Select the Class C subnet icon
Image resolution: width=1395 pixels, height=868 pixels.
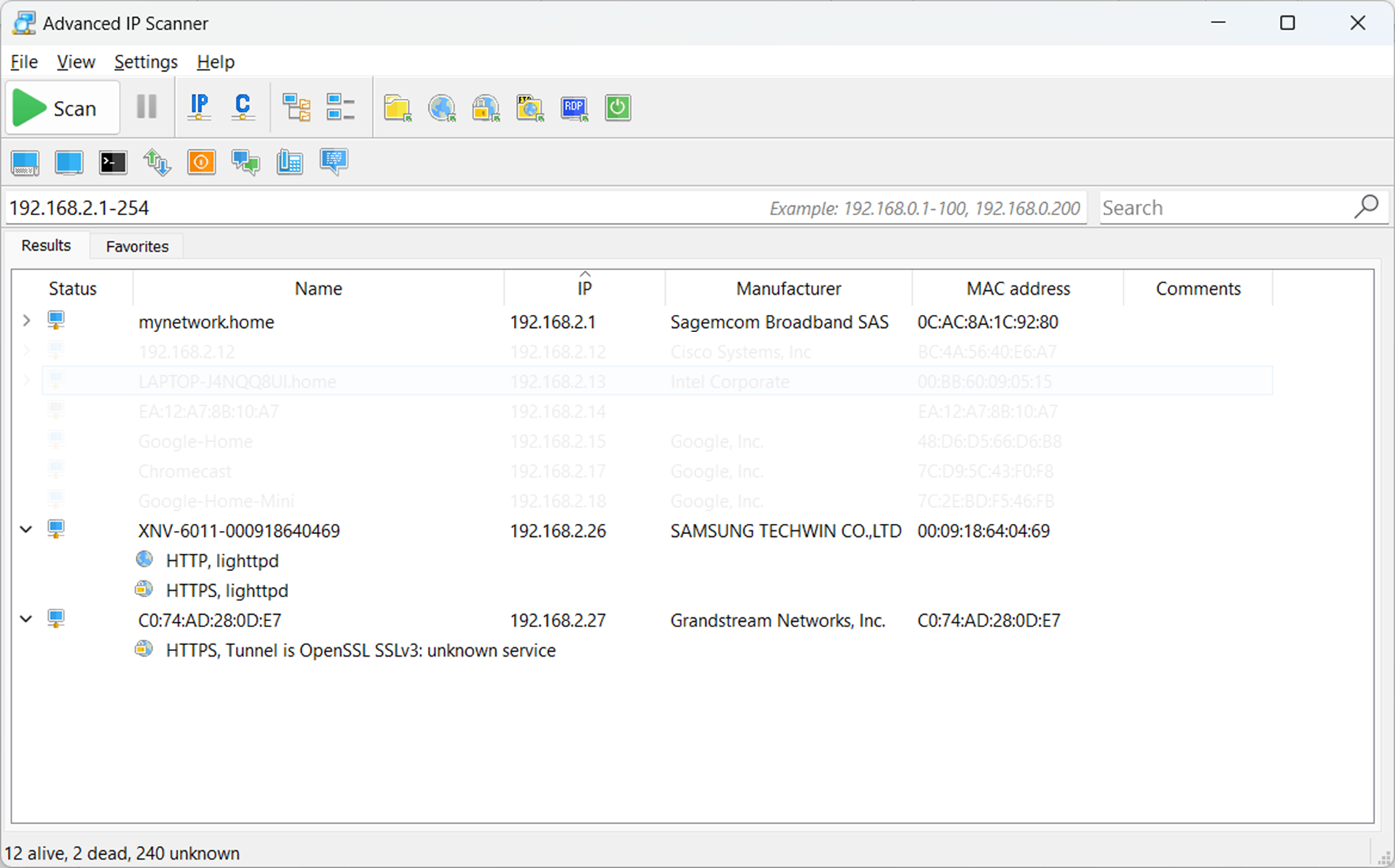click(x=242, y=107)
